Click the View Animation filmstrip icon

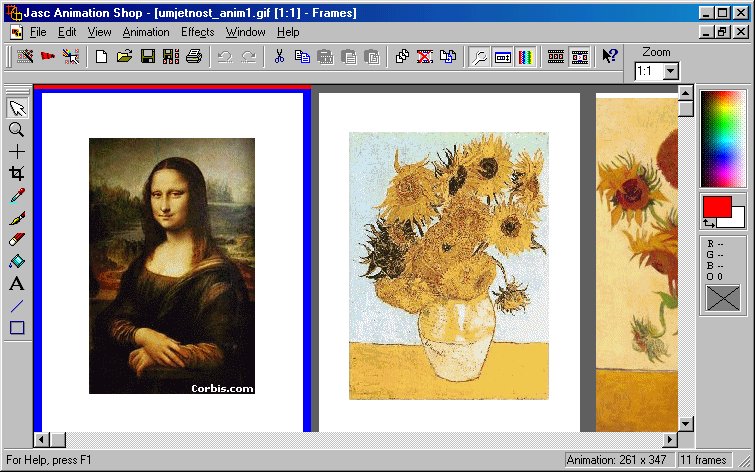(x=556, y=57)
